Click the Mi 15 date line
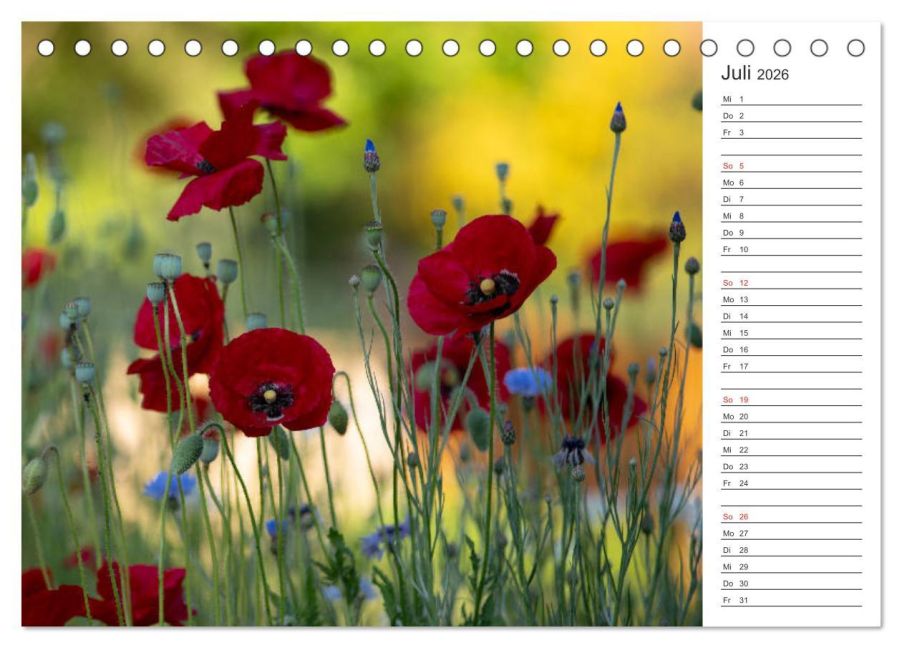The width and height of the screenshot is (902, 648). tap(792, 333)
